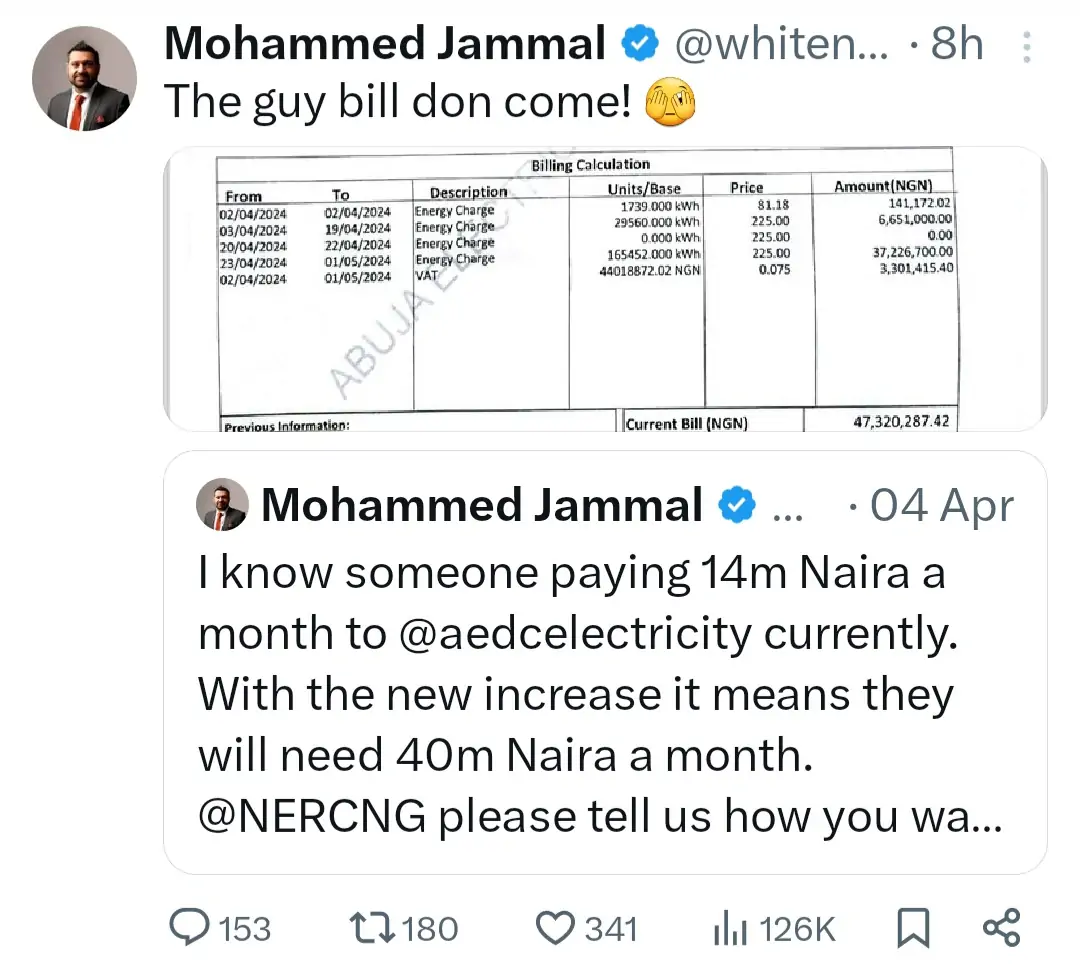This screenshot has height=977, width=1080.
Task: Open the billing calculation image
Action: (604, 289)
